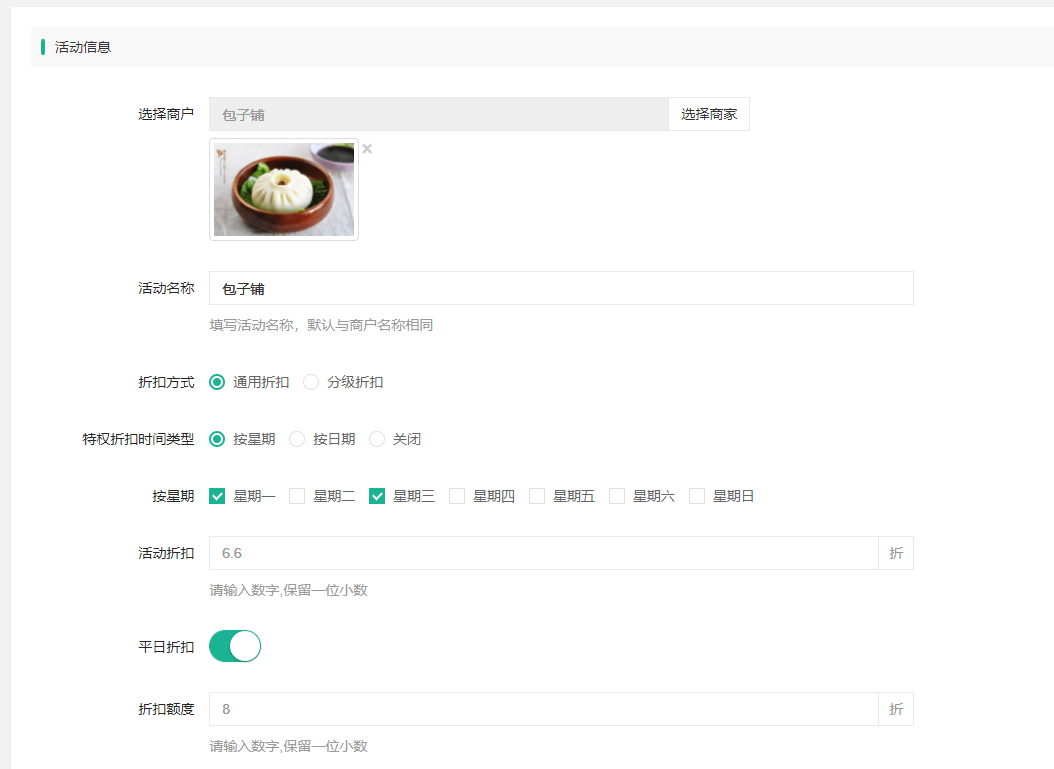Toggle off the 平日折扣 switch
This screenshot has width=1054, height=769.
(235, 646)
